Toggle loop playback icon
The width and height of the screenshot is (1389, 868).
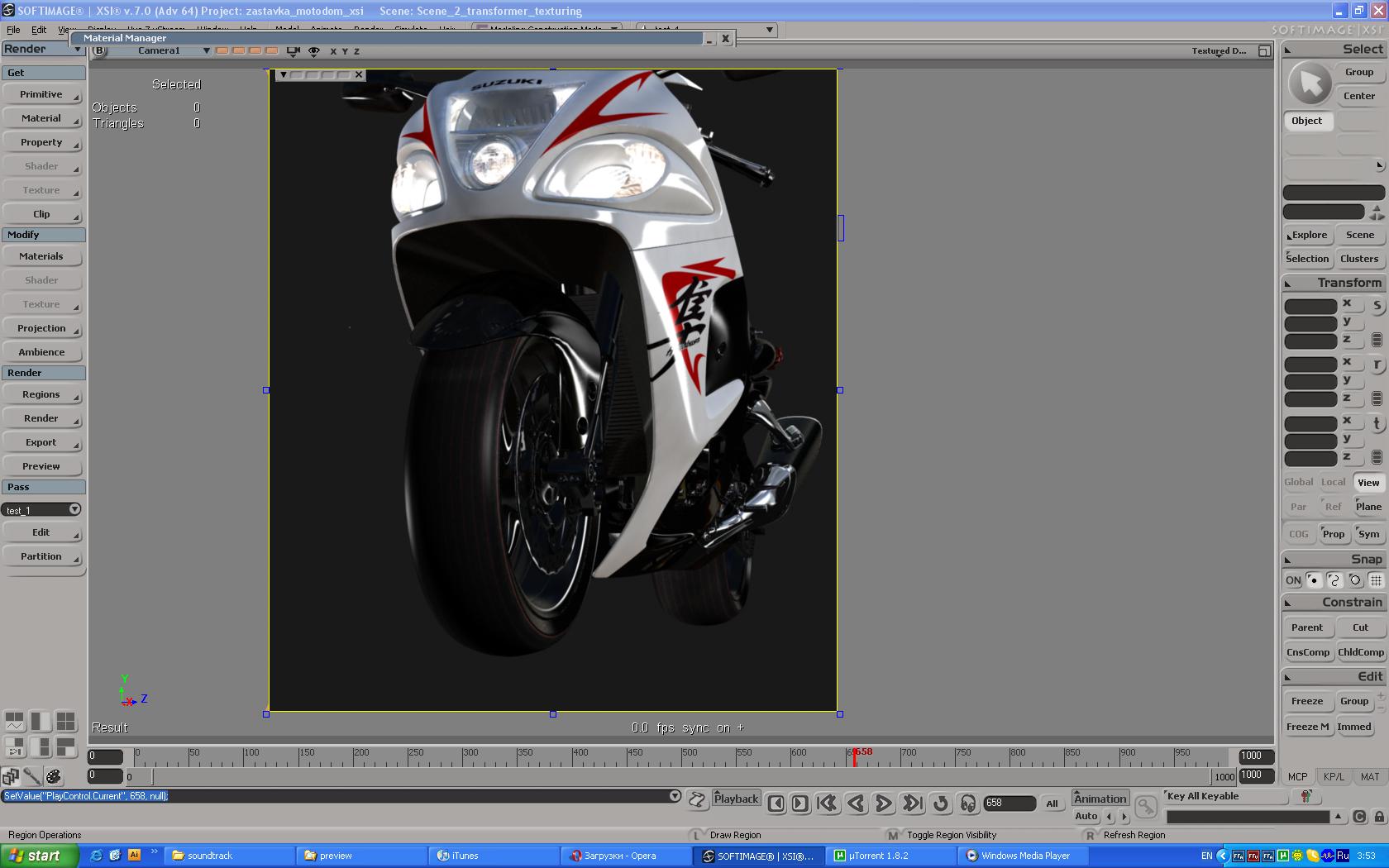pyautogui.click(x=940, y=803)
